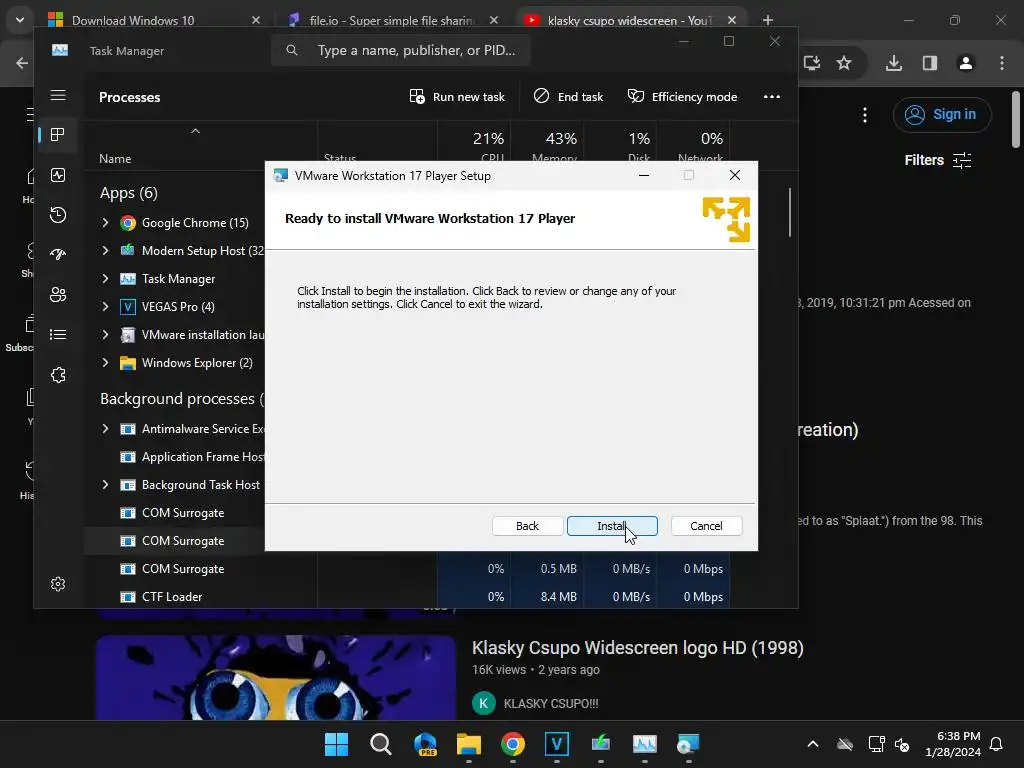
Task: Open Task Manager settings gear
Action: click(58, 584)
